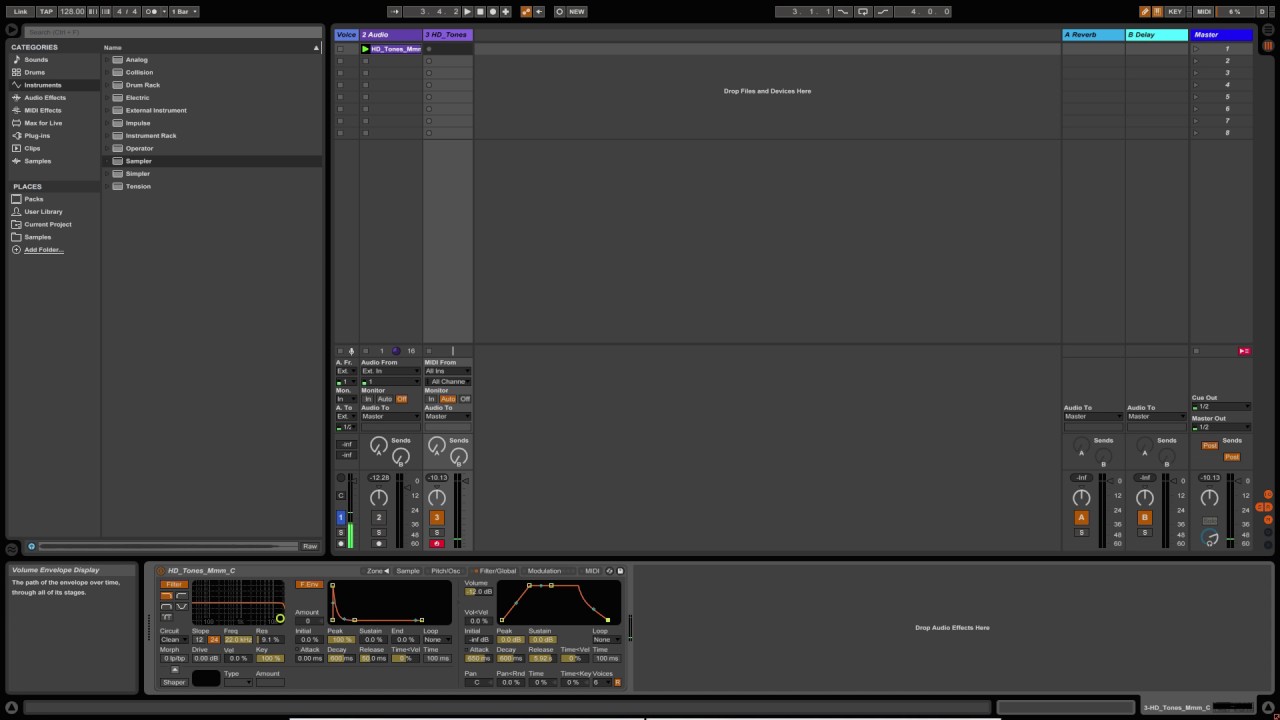Expand the Drum Rack browser item
The image size is (1280, 720).
point(107,85)
